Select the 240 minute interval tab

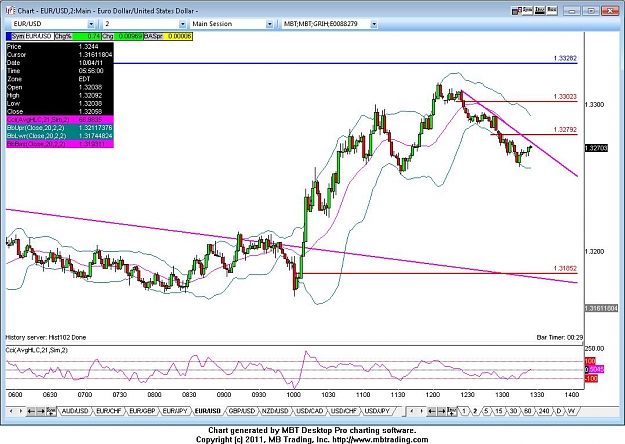pos(543,411)
